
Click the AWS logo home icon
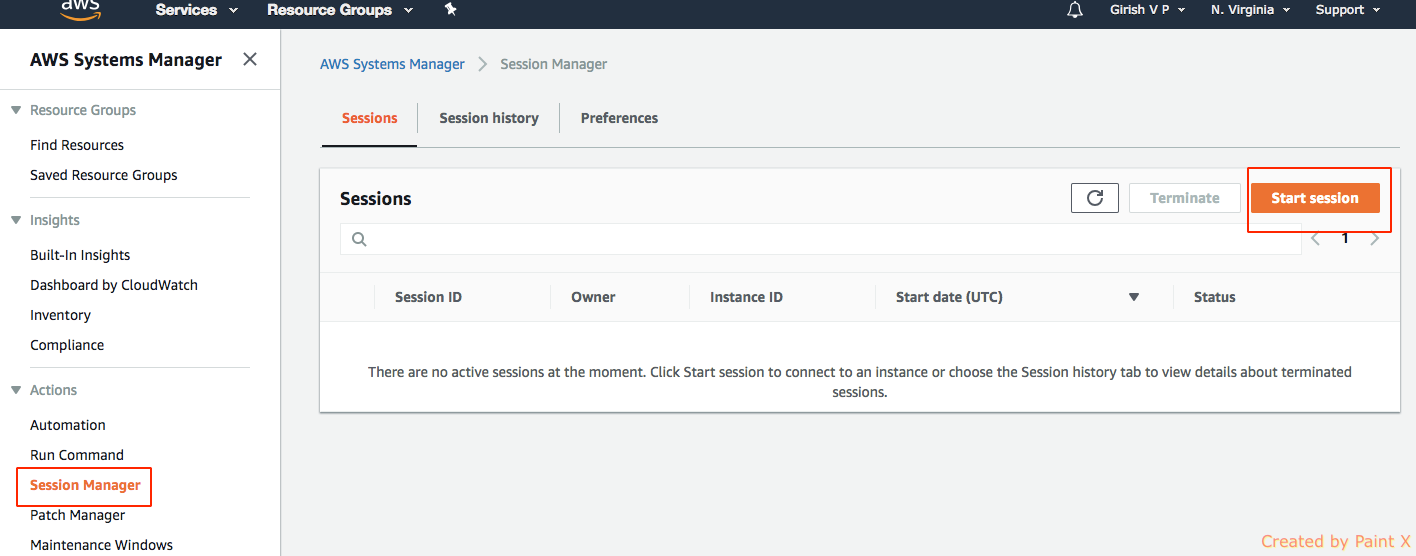coord(79,8)
